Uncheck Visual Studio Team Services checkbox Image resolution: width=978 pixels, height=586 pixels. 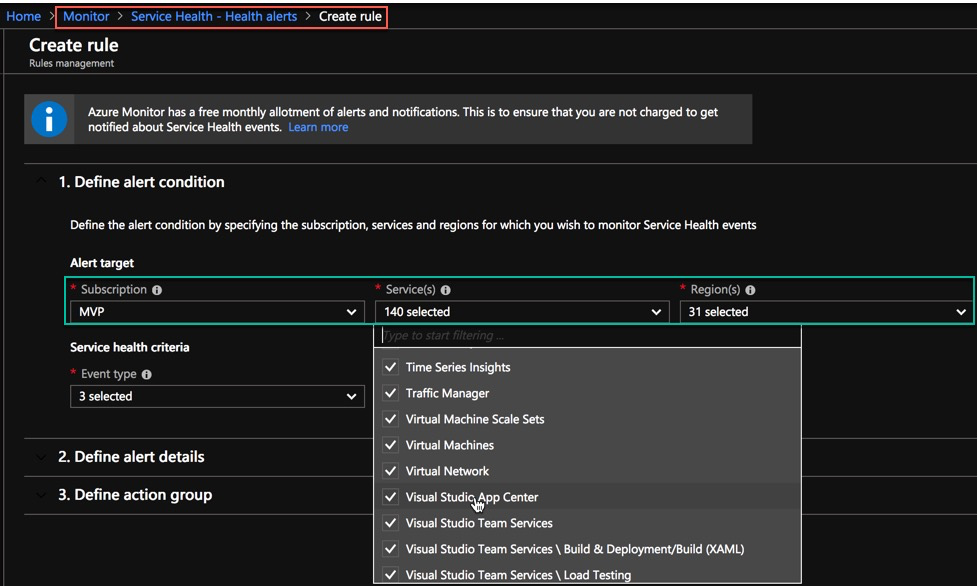pyautogui.click(x=390, y=523)
